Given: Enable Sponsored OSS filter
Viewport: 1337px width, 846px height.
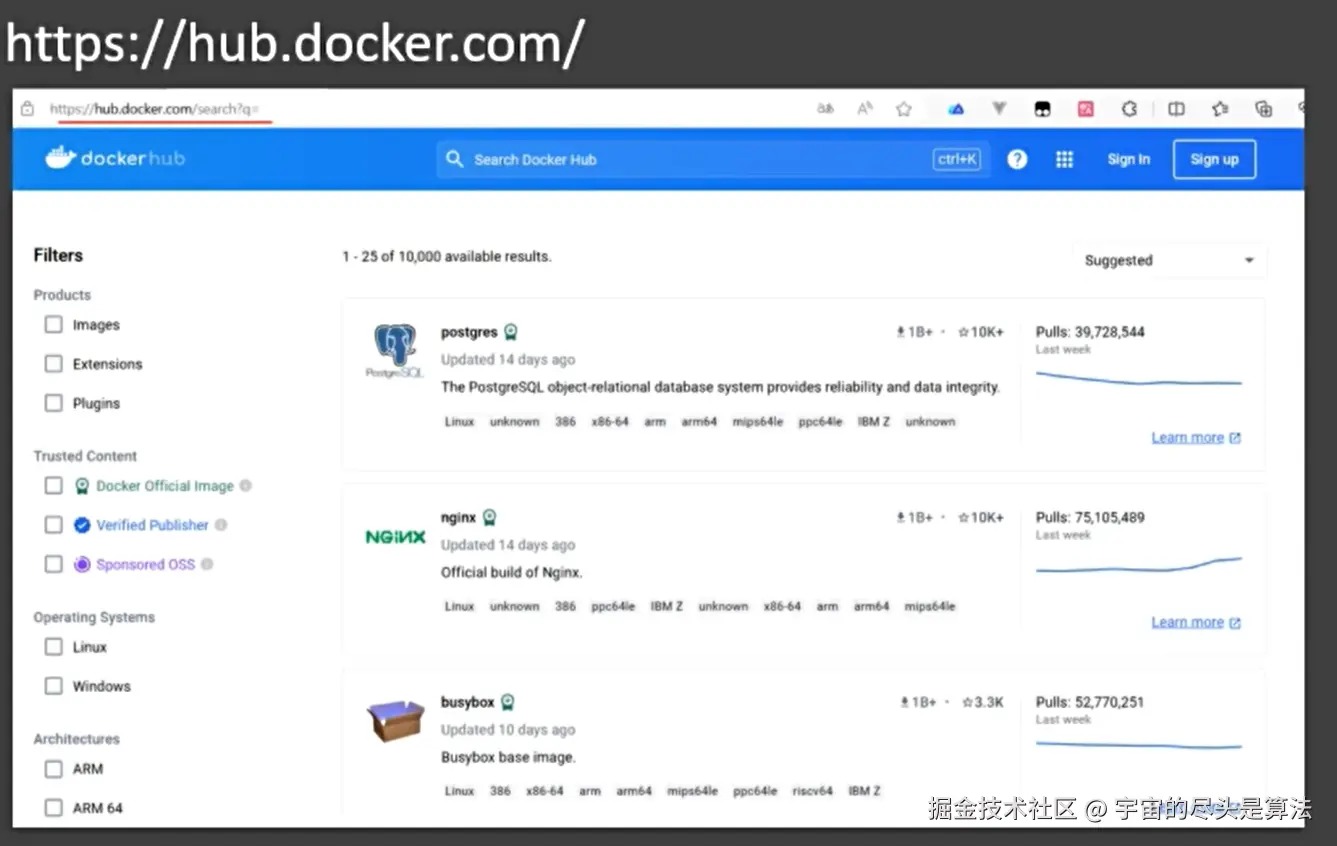Looking at the screenshot, I should pyautogui.click(x=54, y=564).
